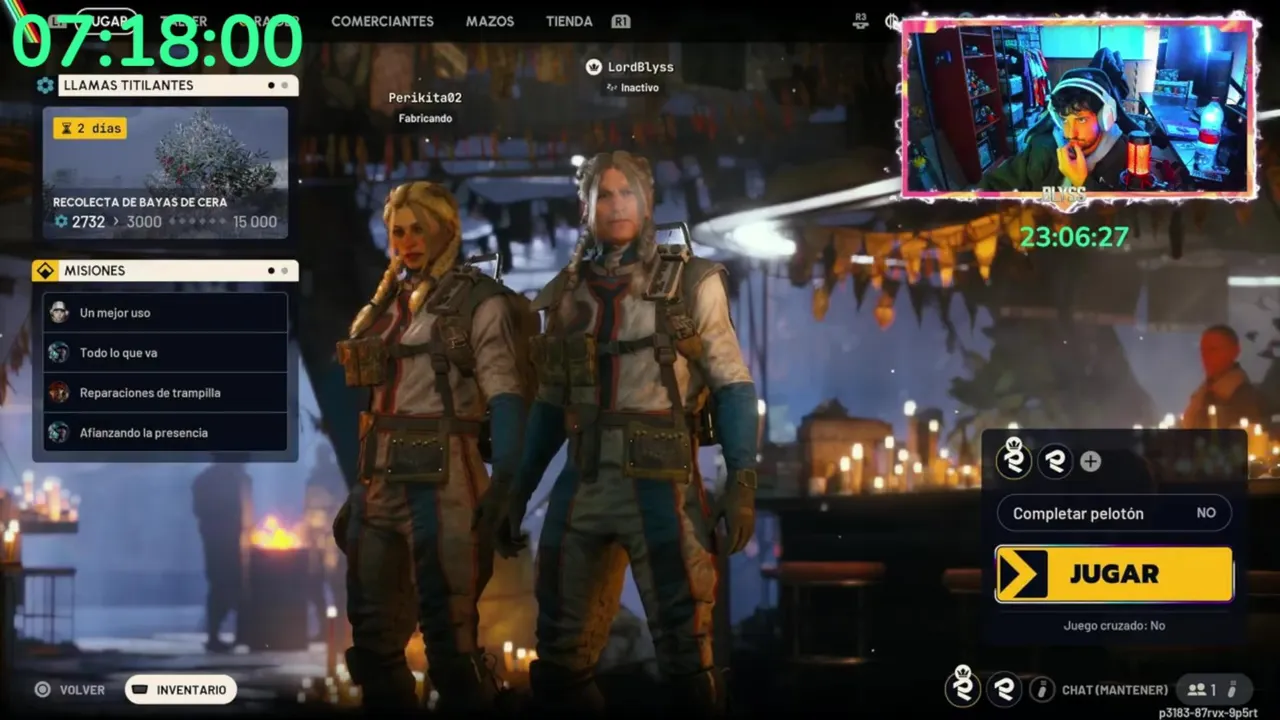Select the LLAMAS TITILANTES header
Image resolution: width=1280 pixels, height=720 pixels.
click(178, 85)
